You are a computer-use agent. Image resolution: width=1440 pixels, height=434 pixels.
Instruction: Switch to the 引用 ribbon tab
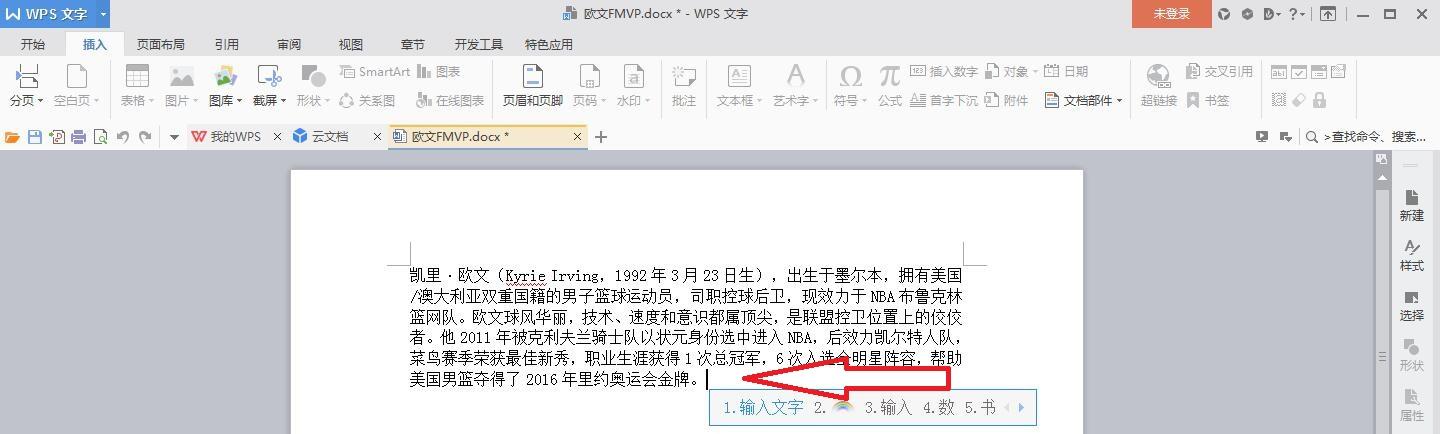[226, 44]
